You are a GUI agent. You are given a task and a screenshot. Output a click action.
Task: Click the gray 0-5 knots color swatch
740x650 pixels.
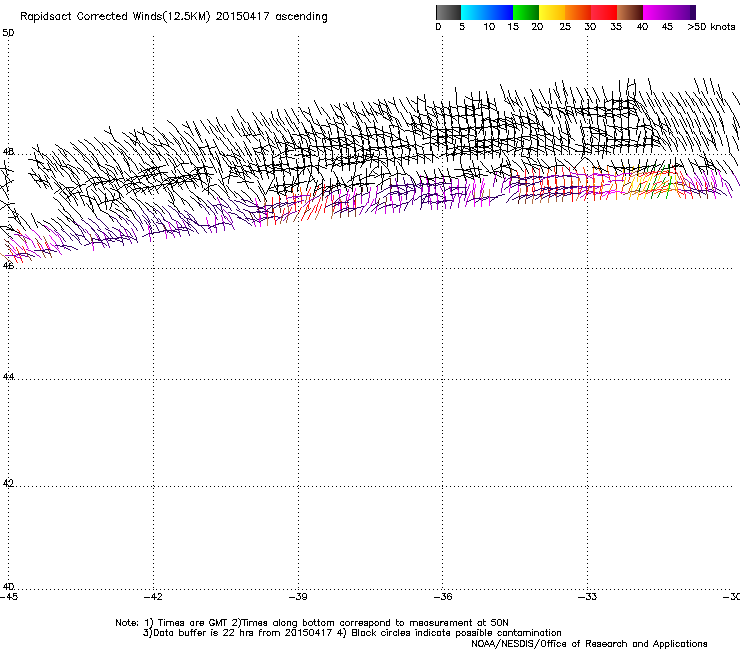[x=448, y=12]
